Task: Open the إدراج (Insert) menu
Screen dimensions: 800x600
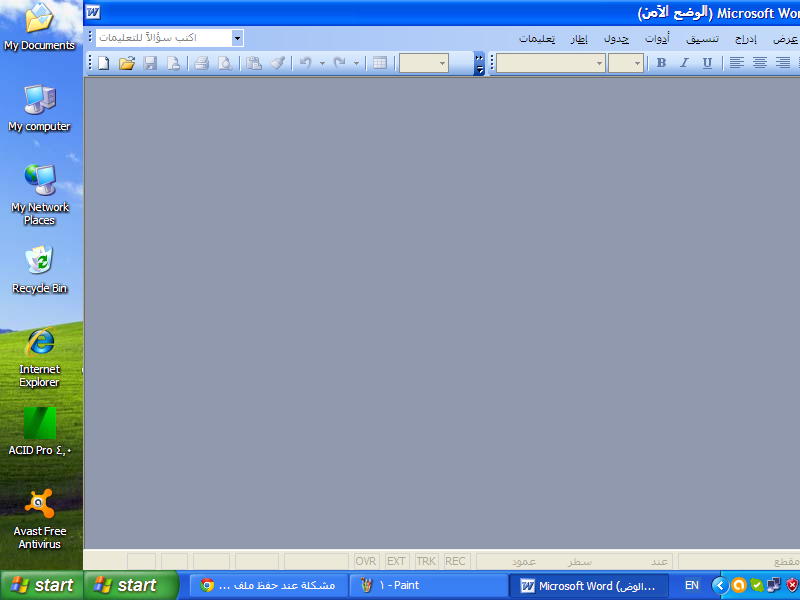Action: [745, 39]
